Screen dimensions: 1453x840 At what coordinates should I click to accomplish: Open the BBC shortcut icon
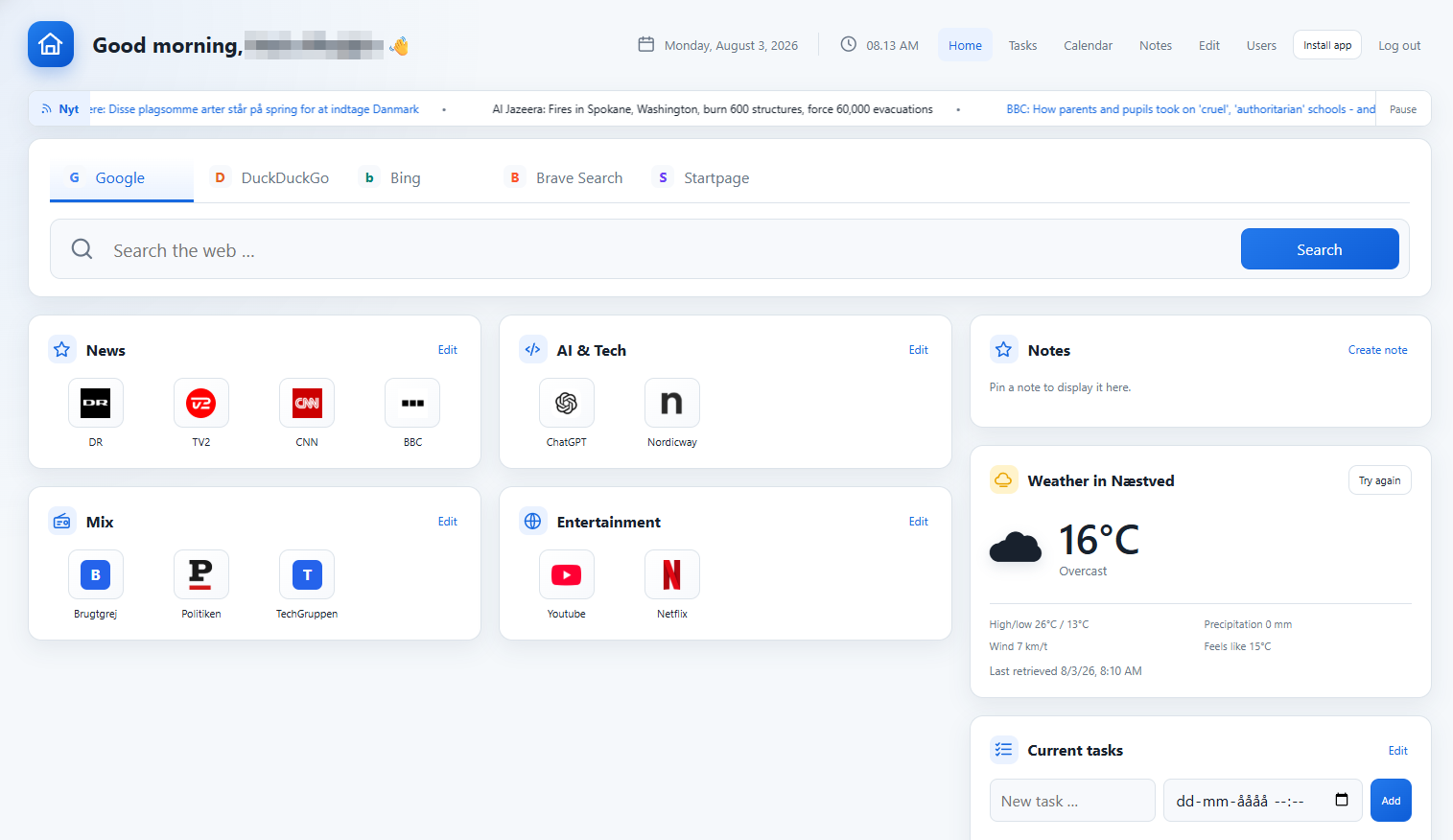(x=412, y=403)
